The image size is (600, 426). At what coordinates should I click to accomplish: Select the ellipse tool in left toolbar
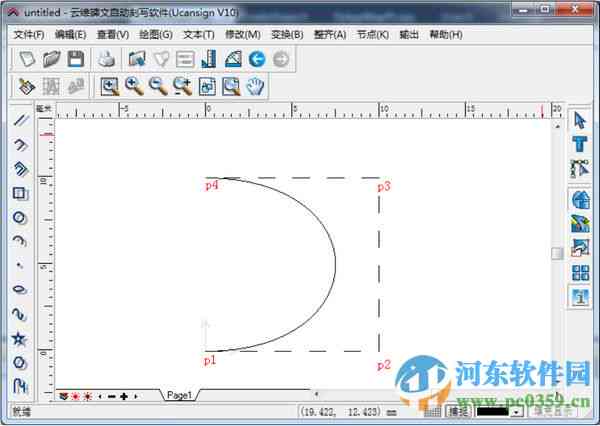tap(20, 289)
